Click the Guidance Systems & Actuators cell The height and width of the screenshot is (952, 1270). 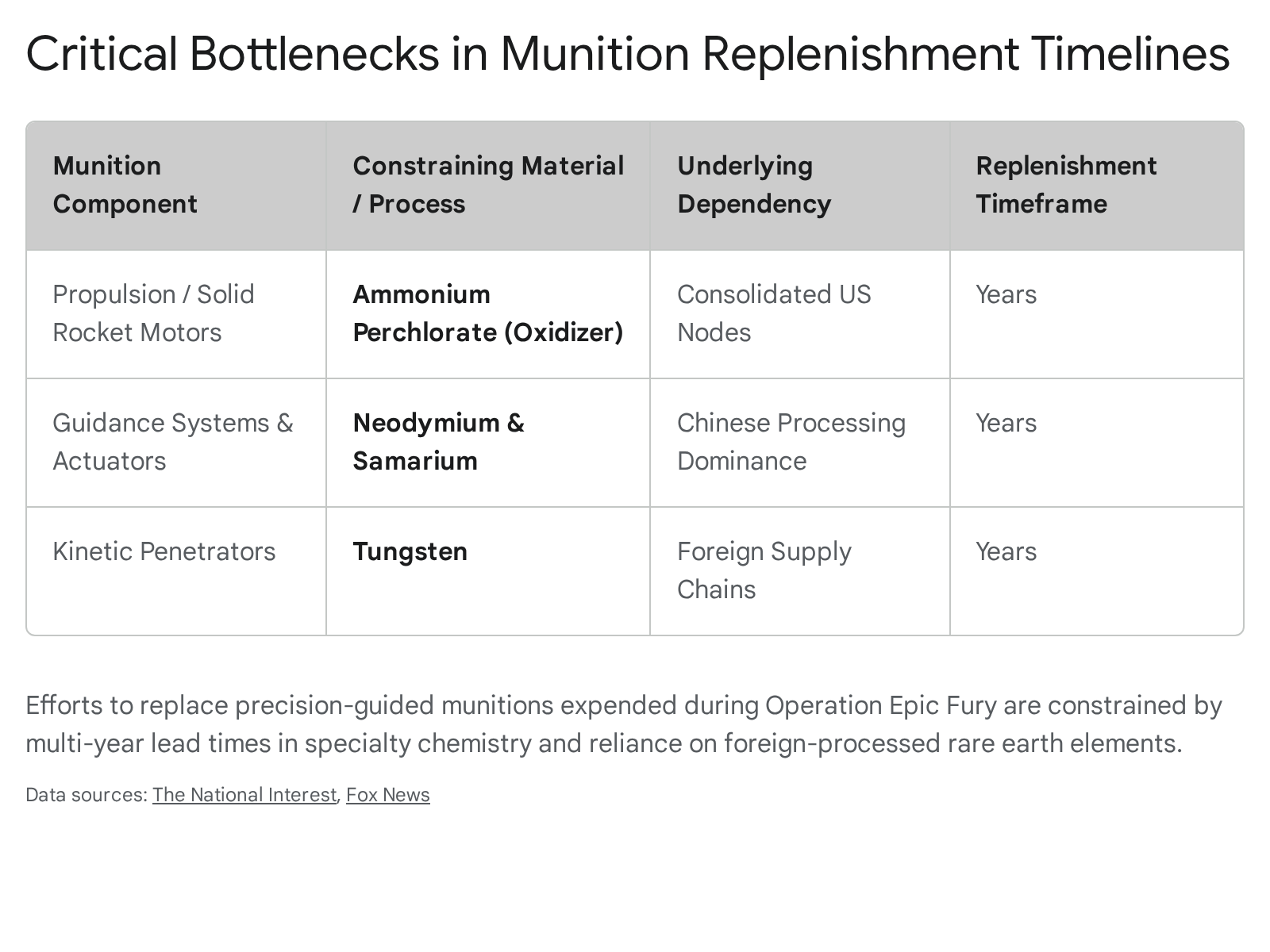pyautogui.click(x=172, y=442)
